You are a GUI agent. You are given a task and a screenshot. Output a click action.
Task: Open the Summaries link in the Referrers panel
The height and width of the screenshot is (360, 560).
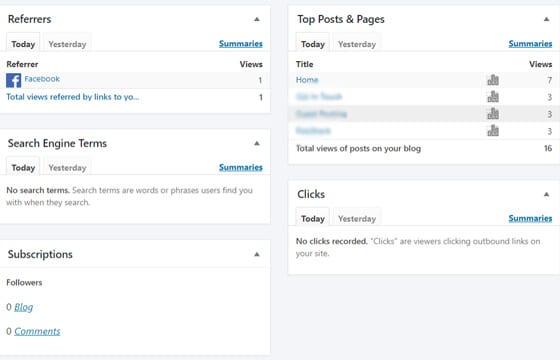click(x=241, y=44)
